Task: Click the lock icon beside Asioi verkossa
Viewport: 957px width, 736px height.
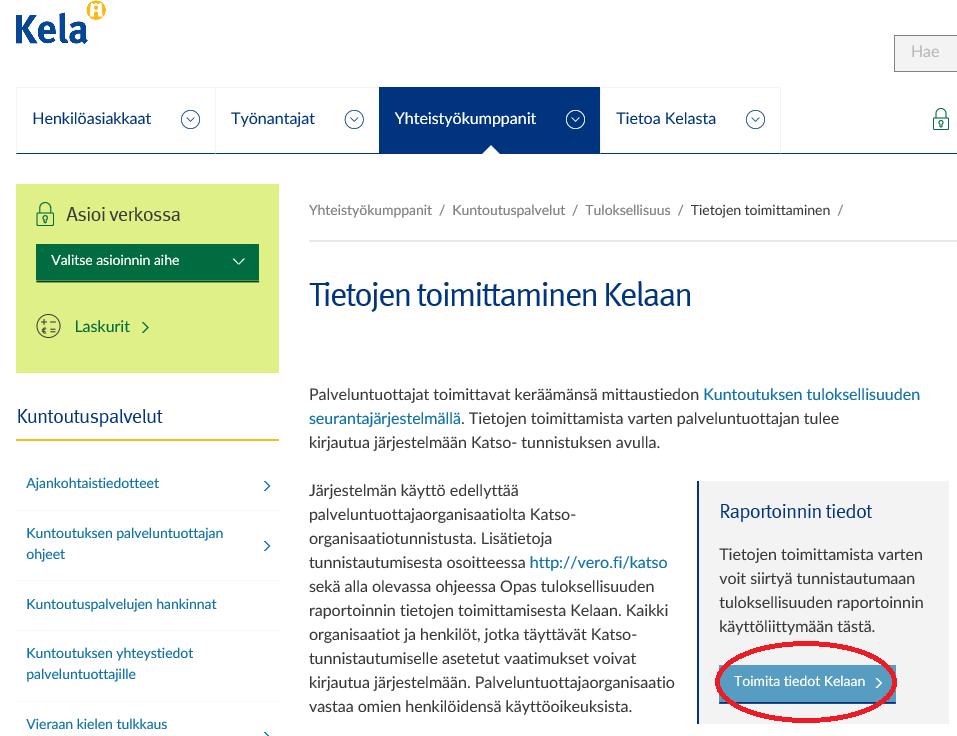Action: 45,214
